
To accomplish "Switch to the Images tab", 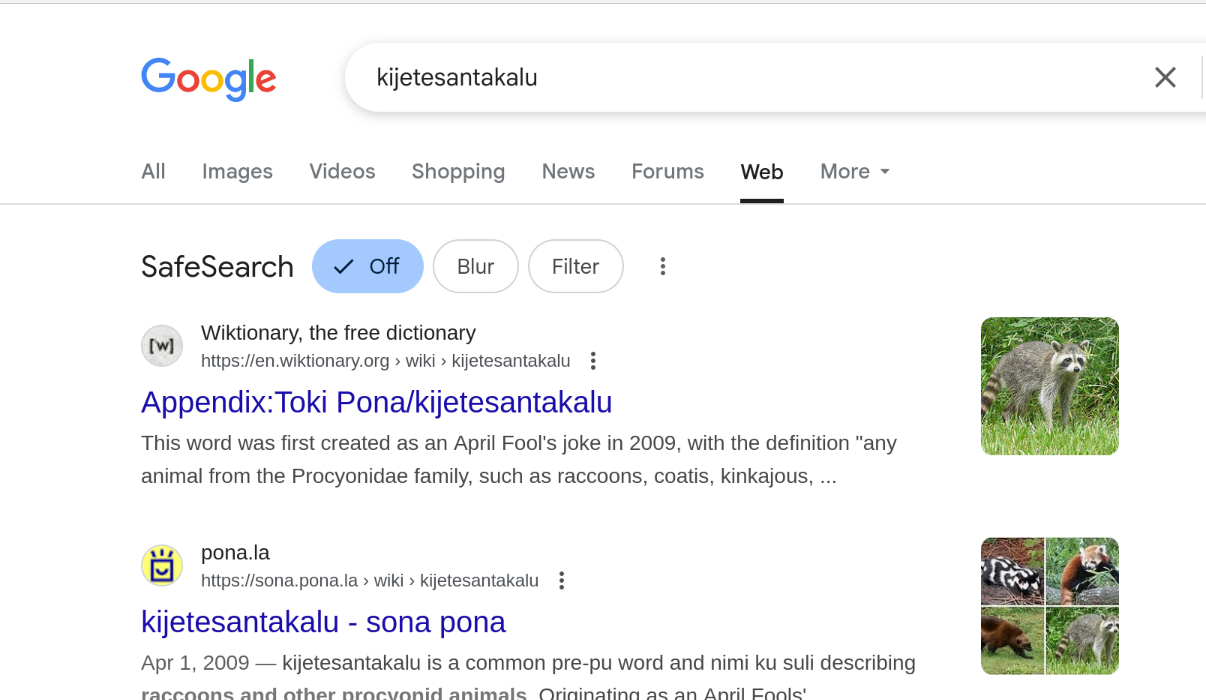I will [x=237, y=172].
